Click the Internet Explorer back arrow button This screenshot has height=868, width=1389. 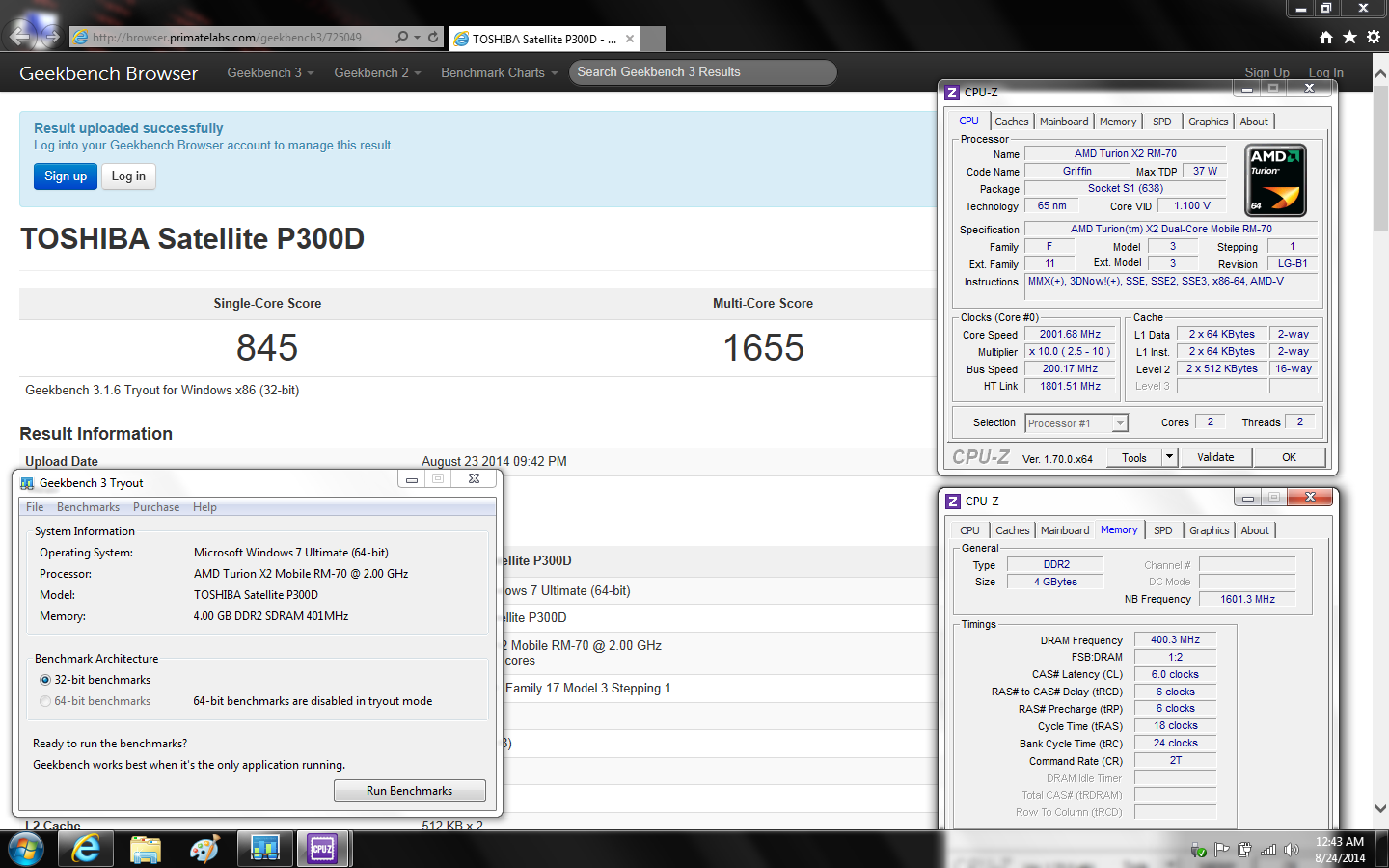[x=19, y=36]
